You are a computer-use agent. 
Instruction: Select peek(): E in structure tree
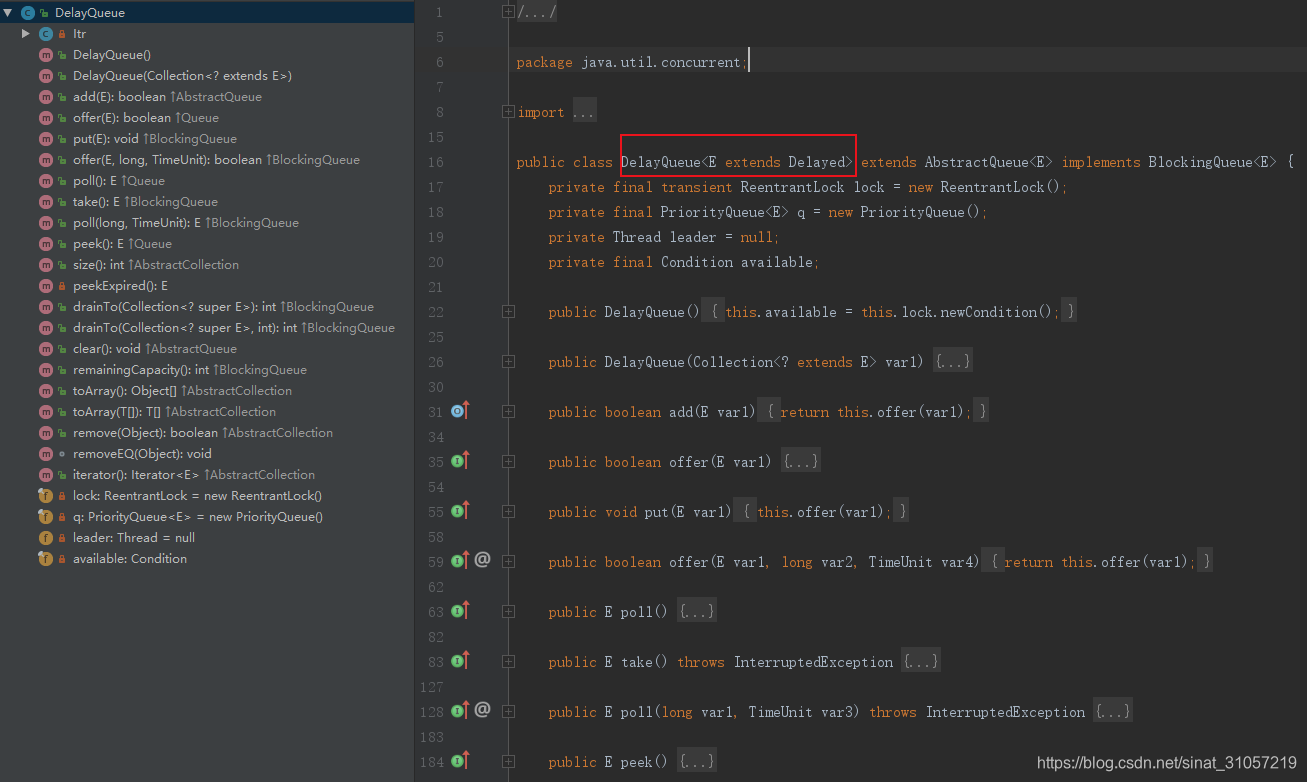coord(122,244)
